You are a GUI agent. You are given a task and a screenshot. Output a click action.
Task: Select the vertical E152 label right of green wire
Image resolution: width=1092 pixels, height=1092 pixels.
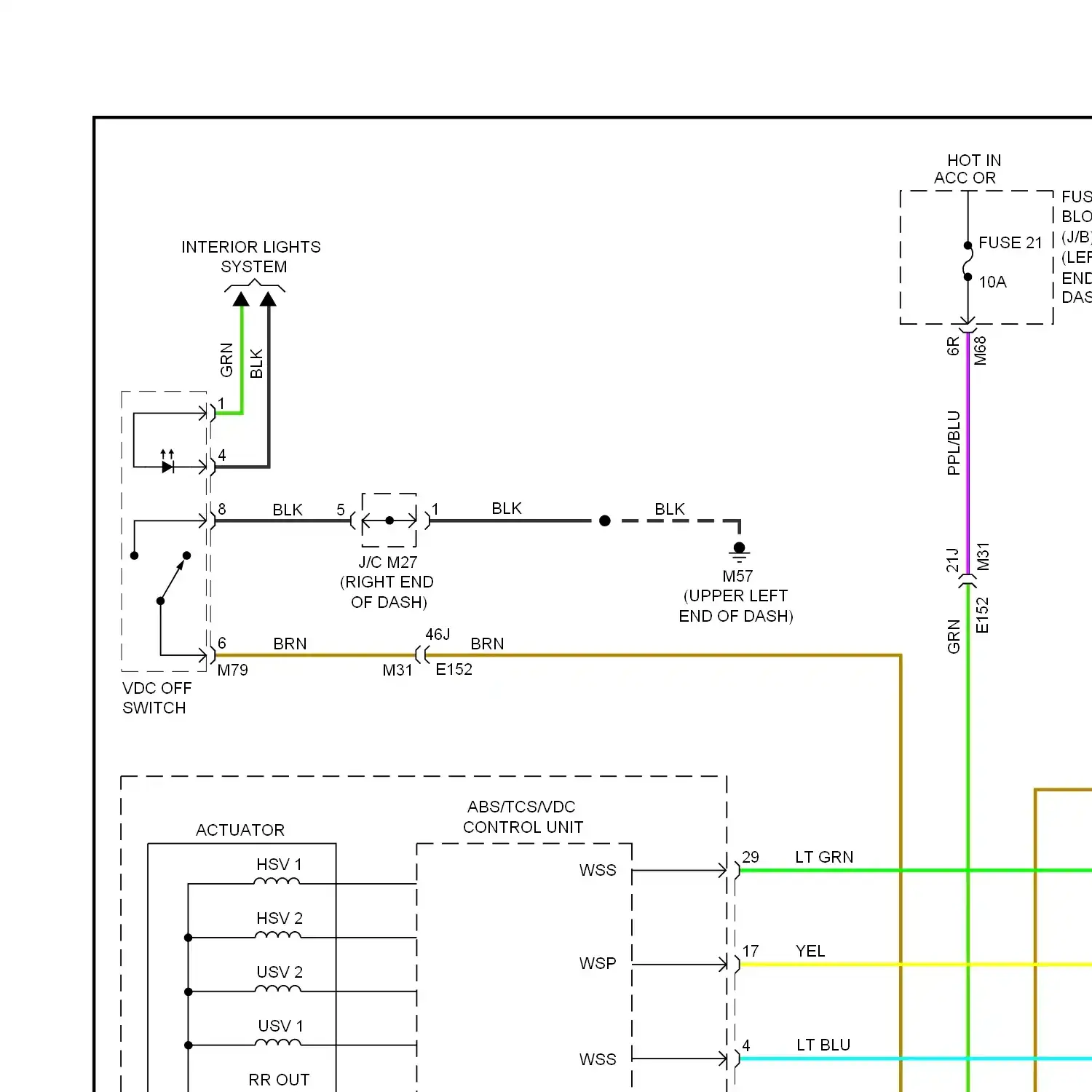(982, 615)
